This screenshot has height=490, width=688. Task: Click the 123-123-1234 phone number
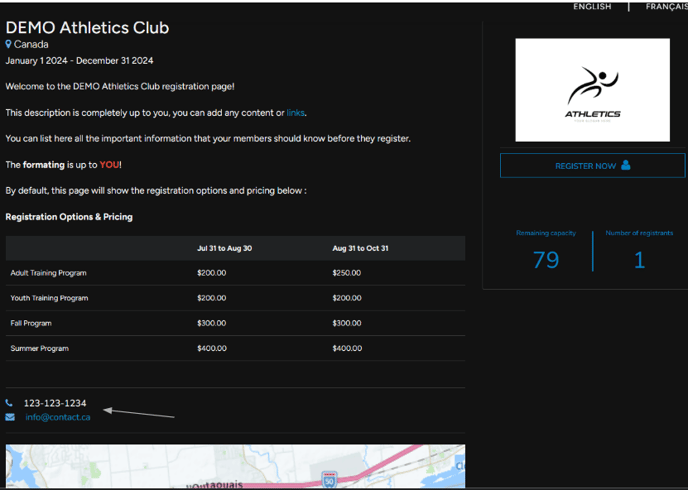pos(55,403)
